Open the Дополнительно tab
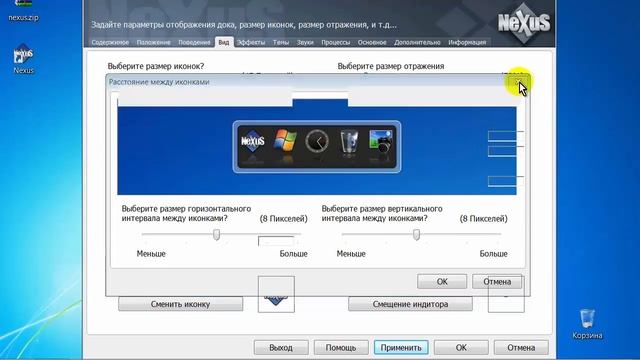640x360 pixels. [x=417, y=42]
